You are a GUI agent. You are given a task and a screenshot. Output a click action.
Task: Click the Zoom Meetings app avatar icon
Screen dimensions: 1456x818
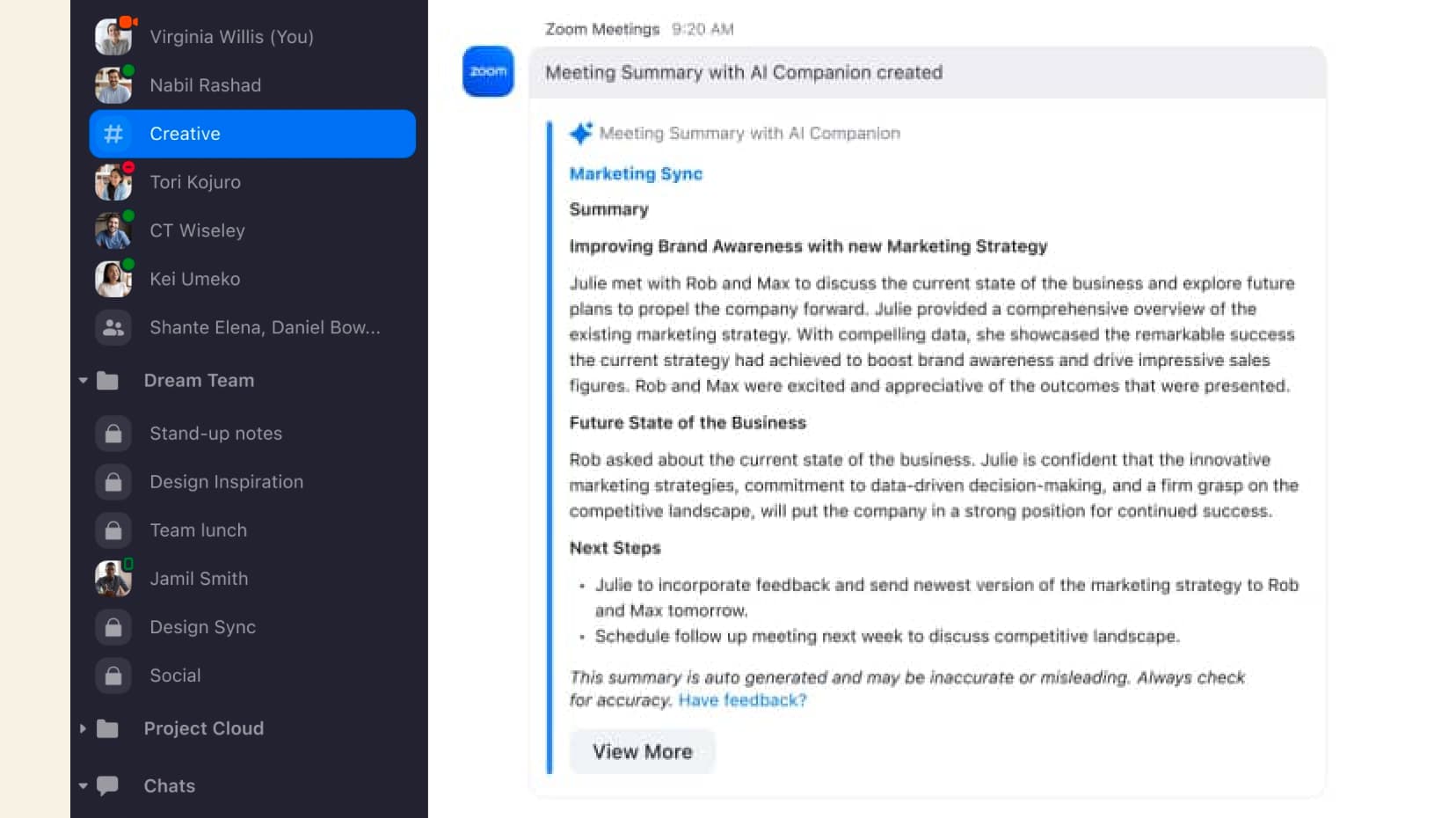coord(488,71)
